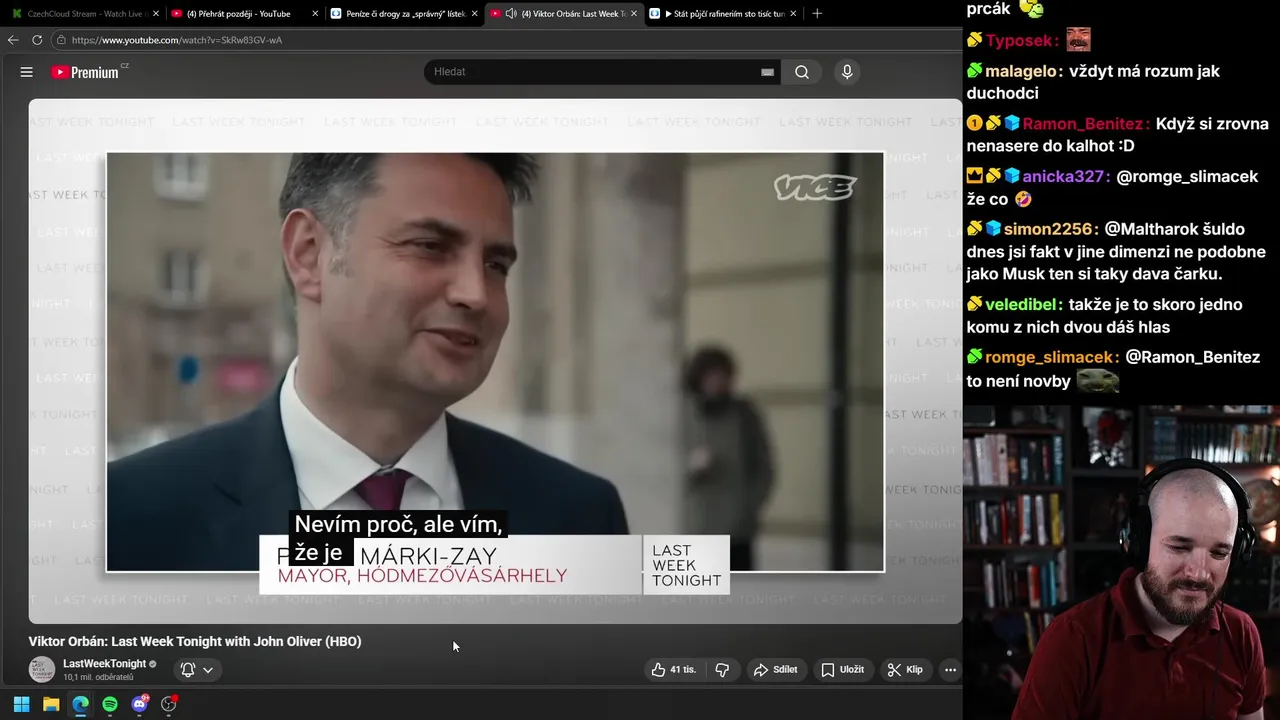Open the on-screen keyboard in search box

(x=767, y=72)
